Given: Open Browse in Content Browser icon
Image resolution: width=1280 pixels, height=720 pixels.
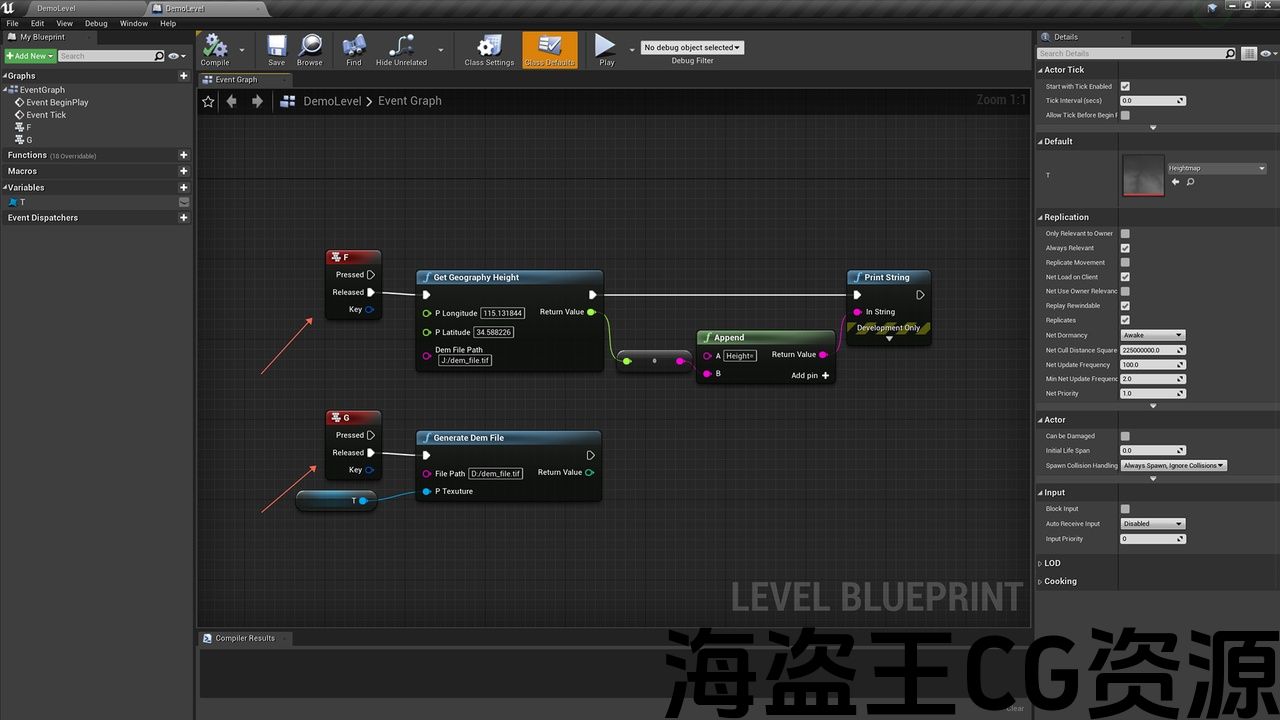Looking at the screenshot, I should coord(310,48).
